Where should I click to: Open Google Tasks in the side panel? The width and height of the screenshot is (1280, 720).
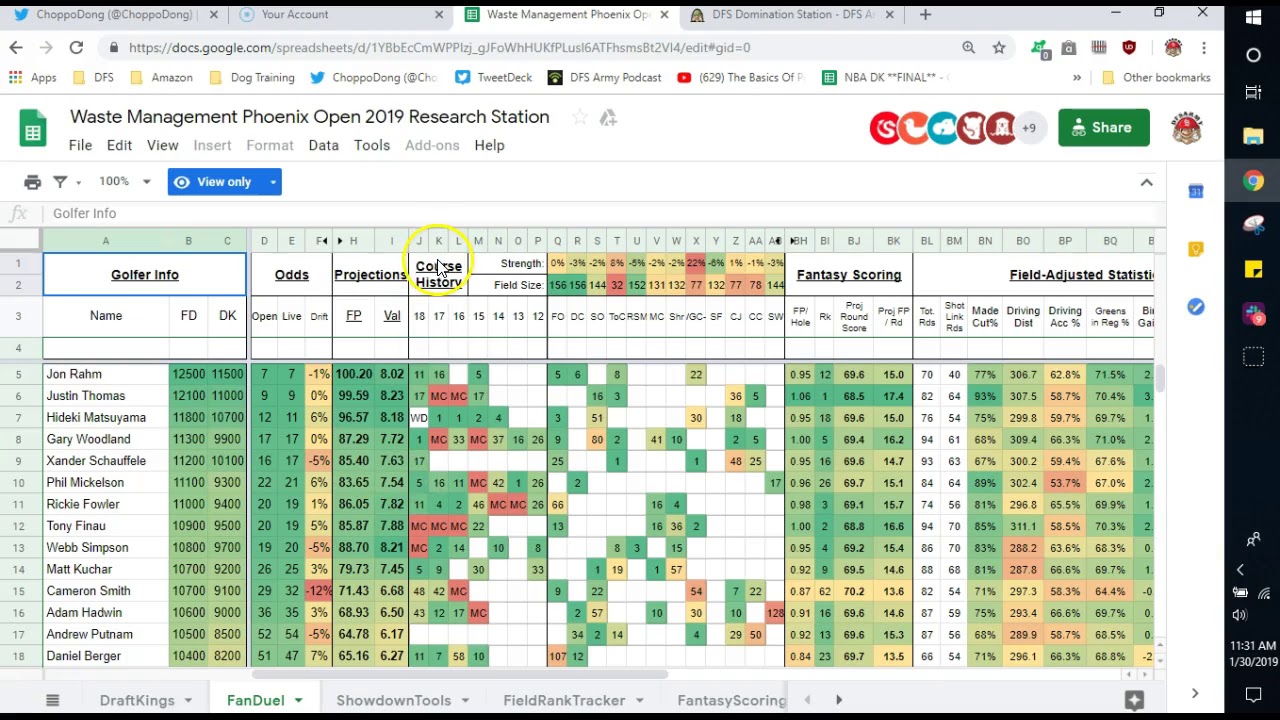pos(1196,307)
